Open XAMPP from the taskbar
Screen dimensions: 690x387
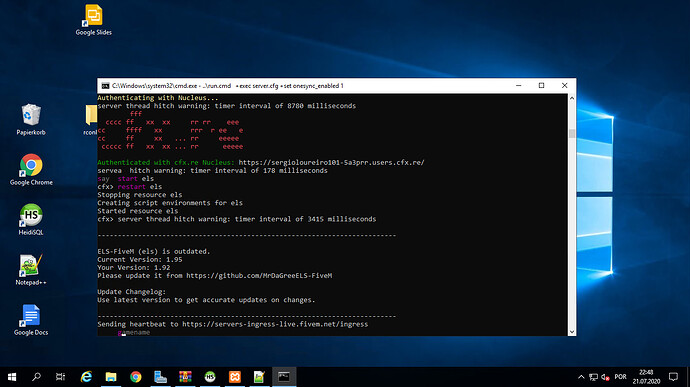235,377
